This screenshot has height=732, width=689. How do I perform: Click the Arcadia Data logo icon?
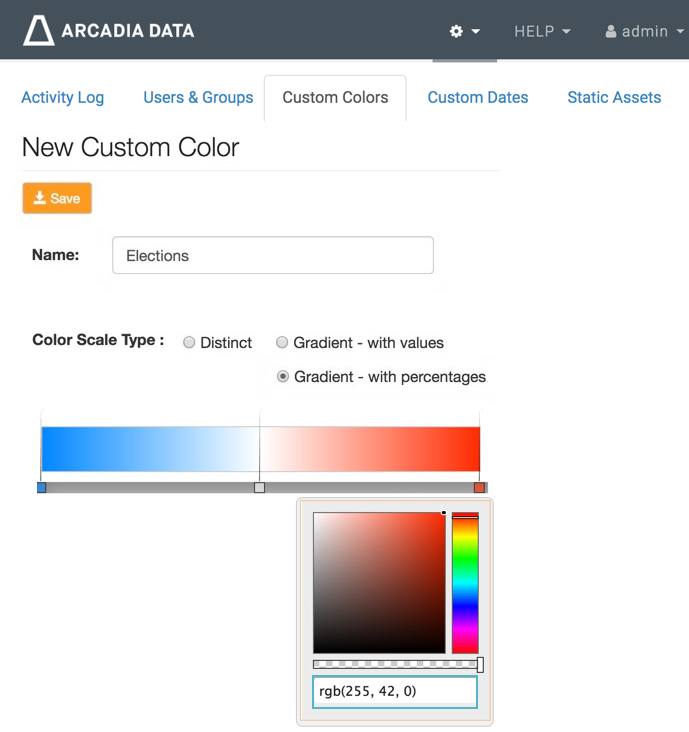point(39,31)
